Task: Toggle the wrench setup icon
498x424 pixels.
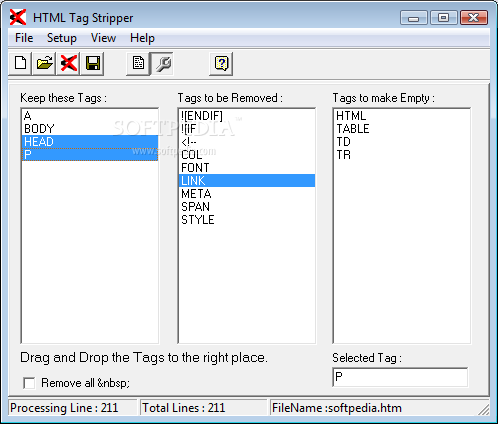Action: pos(162,63)
